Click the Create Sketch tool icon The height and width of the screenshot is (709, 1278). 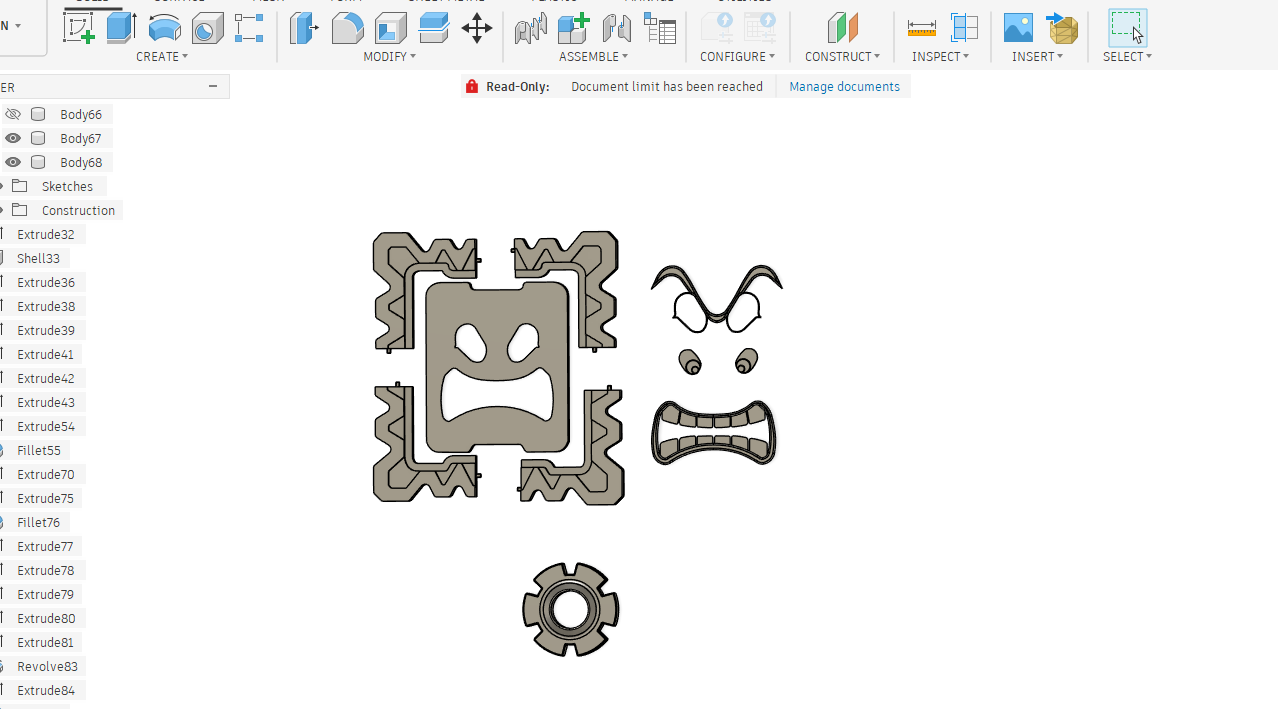[79, 27]
